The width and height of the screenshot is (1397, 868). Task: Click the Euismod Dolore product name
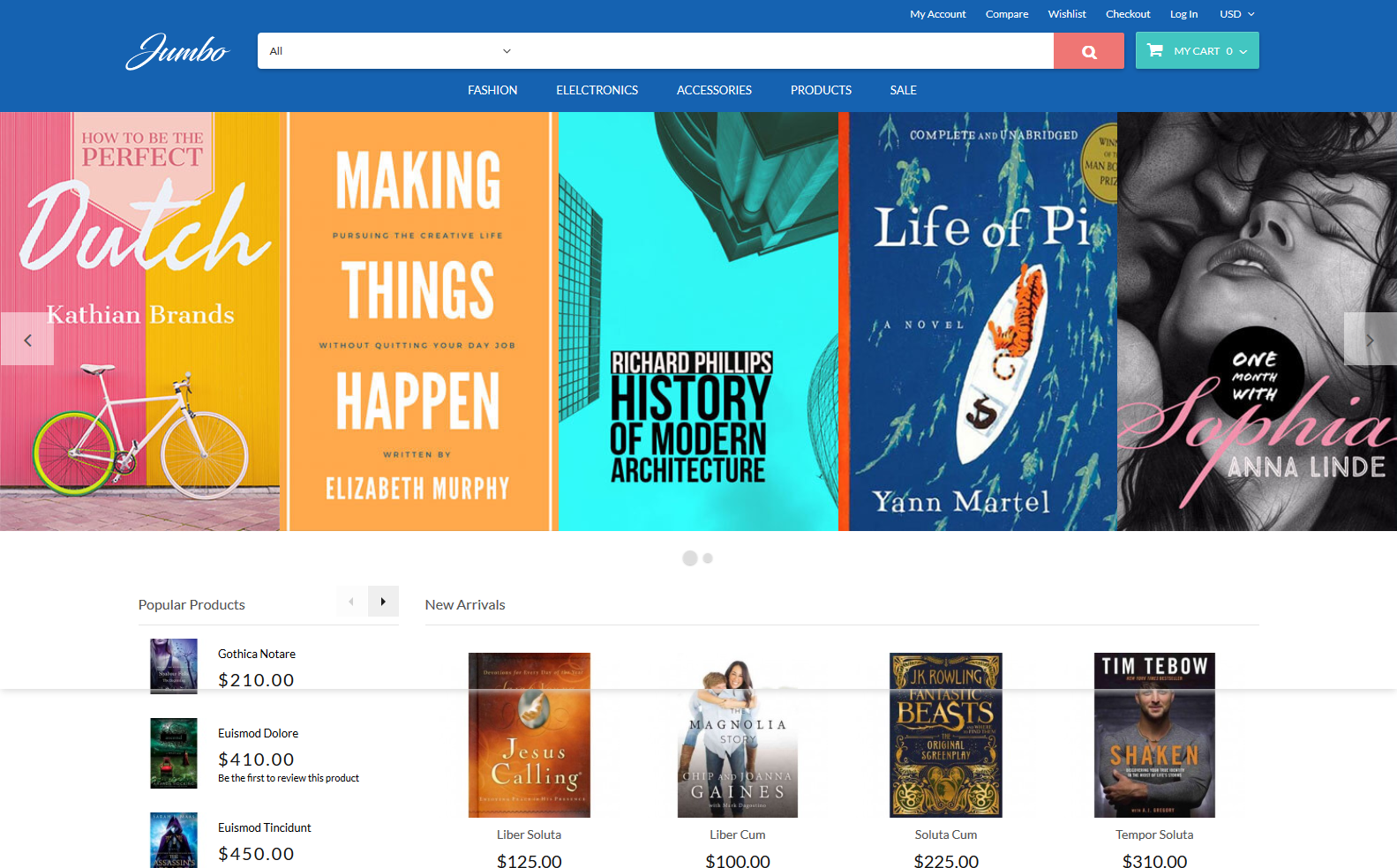(x=258, y=733)
